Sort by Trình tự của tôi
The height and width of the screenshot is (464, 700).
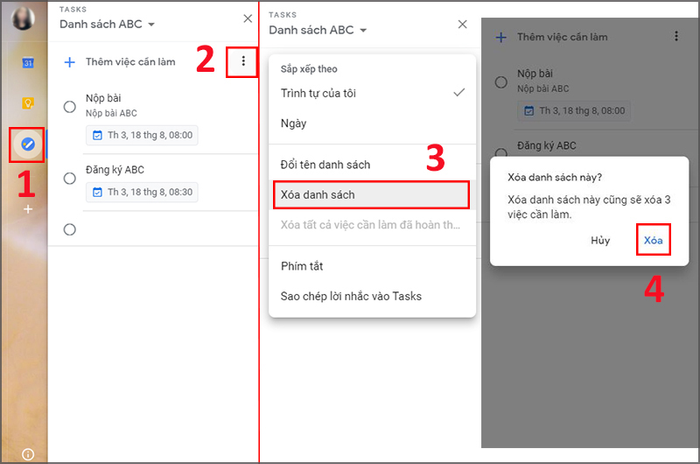[372, 93]
